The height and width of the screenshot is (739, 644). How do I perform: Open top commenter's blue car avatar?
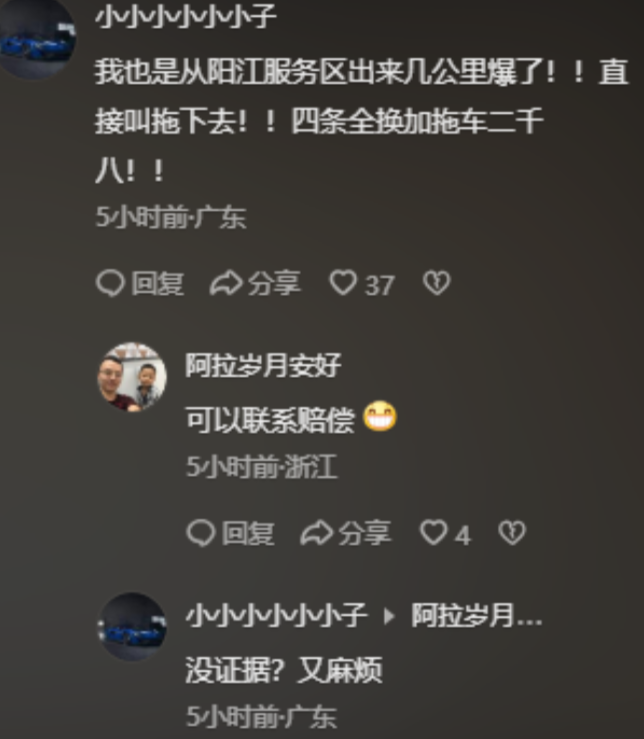37,39
